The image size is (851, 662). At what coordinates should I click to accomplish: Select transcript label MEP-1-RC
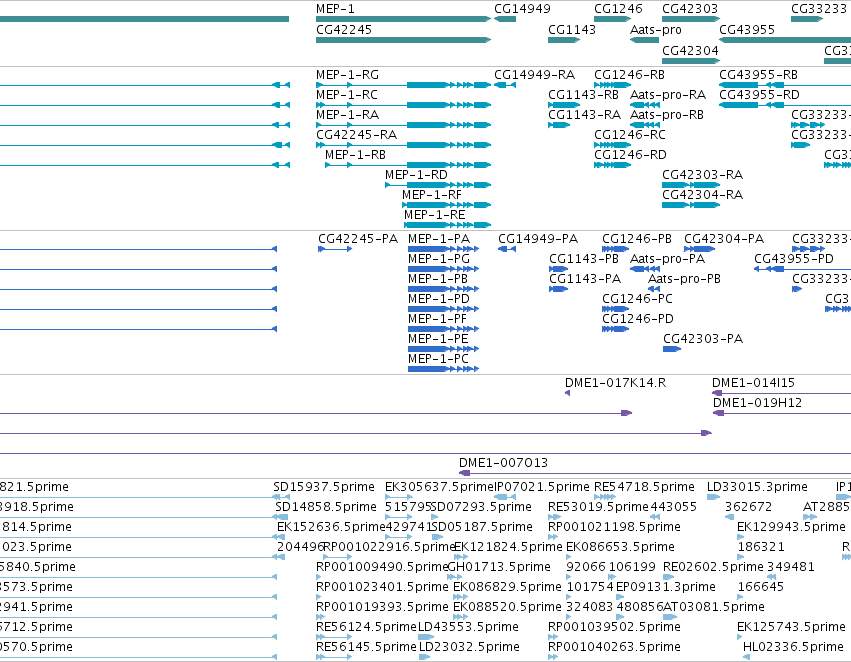click(347, 95)
